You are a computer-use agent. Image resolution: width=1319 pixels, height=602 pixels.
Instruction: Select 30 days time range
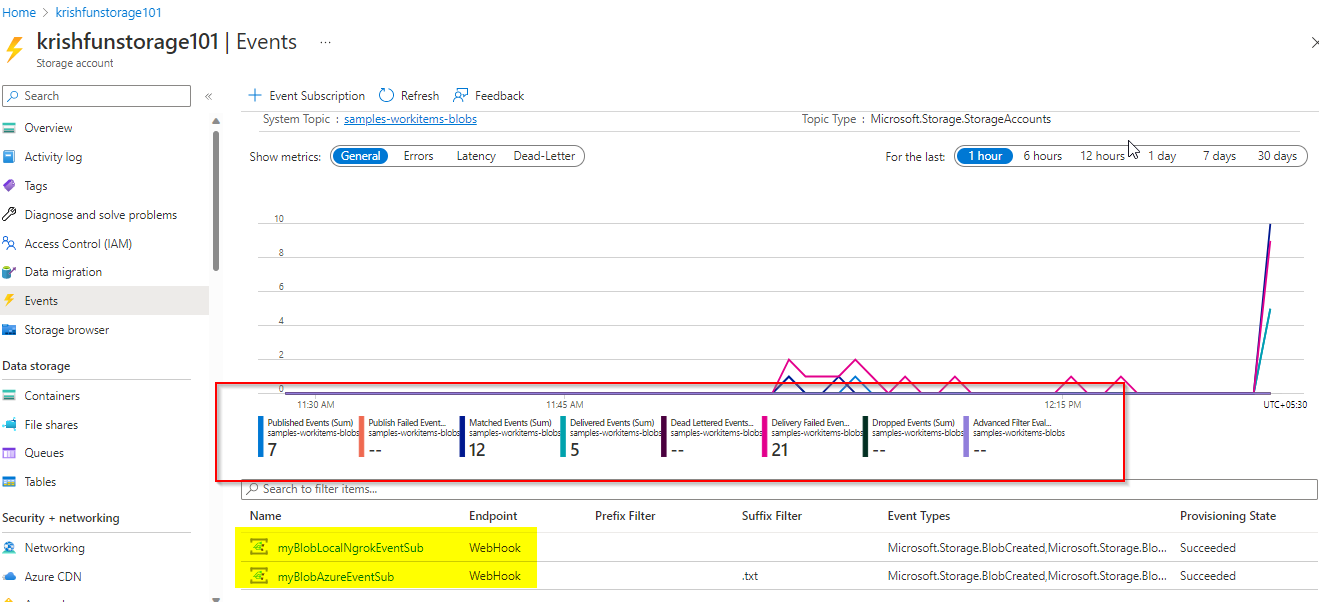pyautogui.click(x=1277, y=156)
